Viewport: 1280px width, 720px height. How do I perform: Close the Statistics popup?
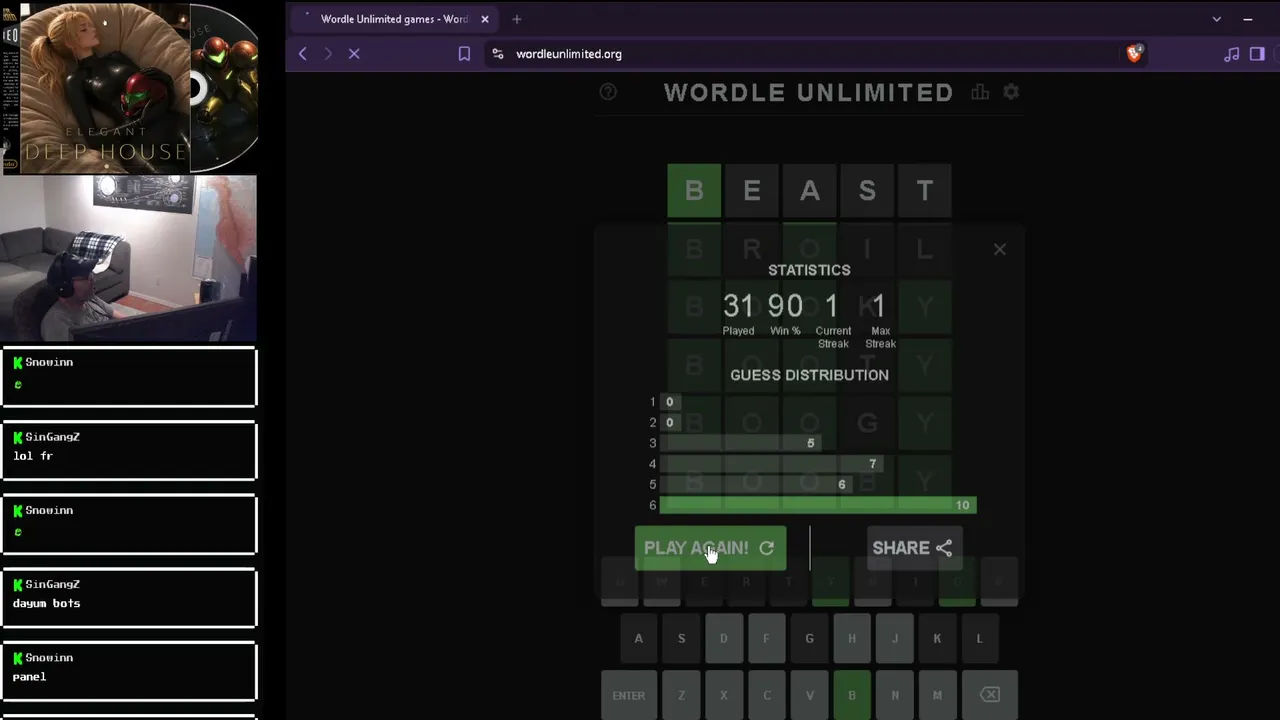tap(1000, 249)
